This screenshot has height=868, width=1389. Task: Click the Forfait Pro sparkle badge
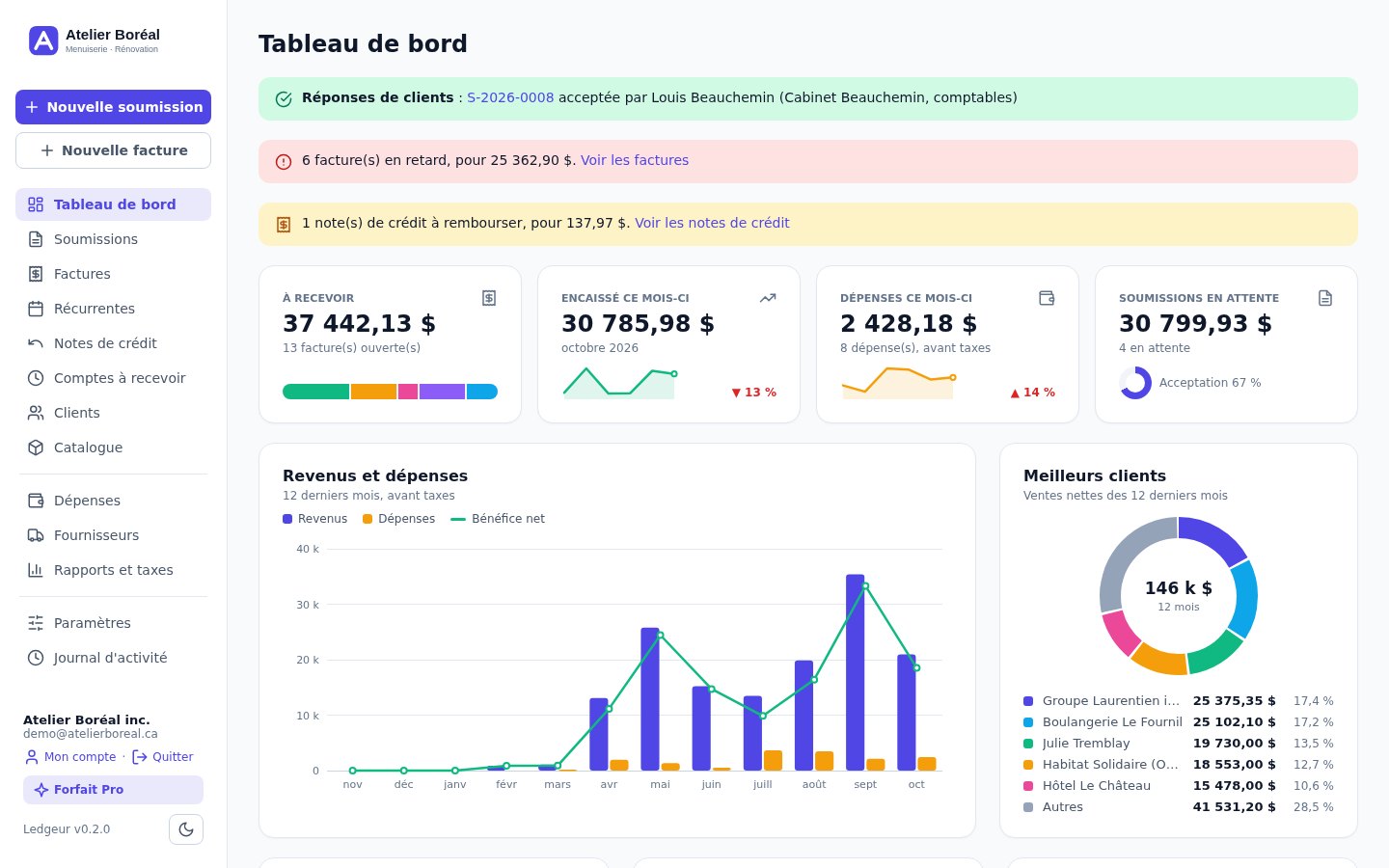(113, 790)
